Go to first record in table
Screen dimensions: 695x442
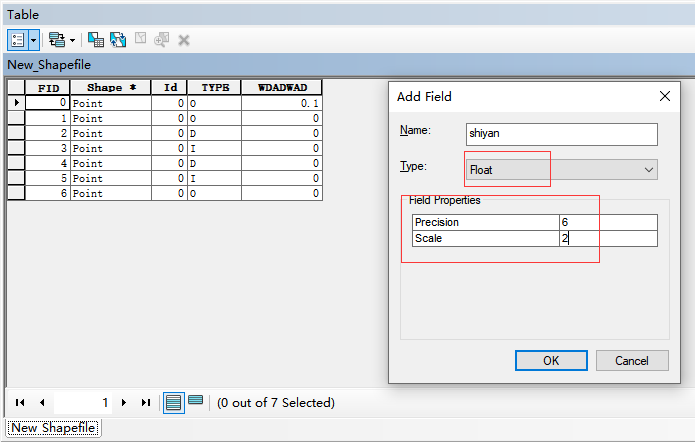pyautogui.click(x=20, y=403)
